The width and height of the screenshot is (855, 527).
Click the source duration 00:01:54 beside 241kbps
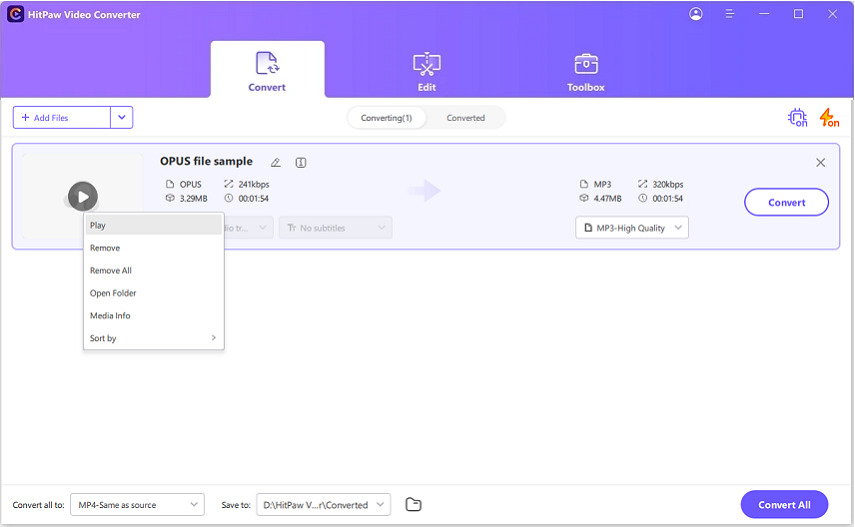[254, 199]
